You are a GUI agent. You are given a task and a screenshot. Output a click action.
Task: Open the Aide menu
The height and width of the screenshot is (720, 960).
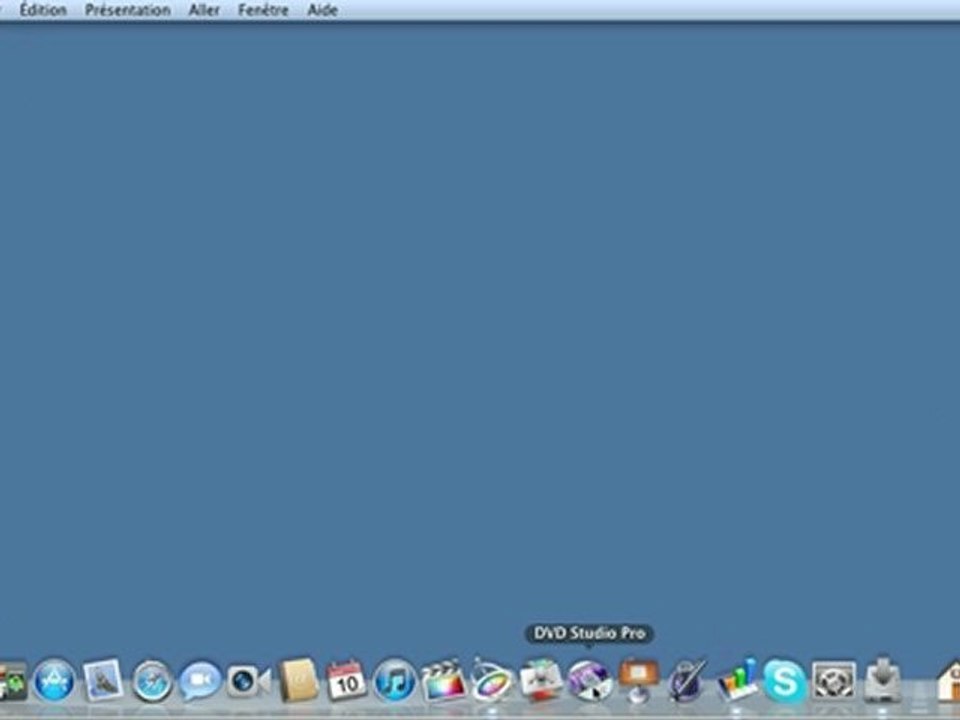(x=323, y=10)
